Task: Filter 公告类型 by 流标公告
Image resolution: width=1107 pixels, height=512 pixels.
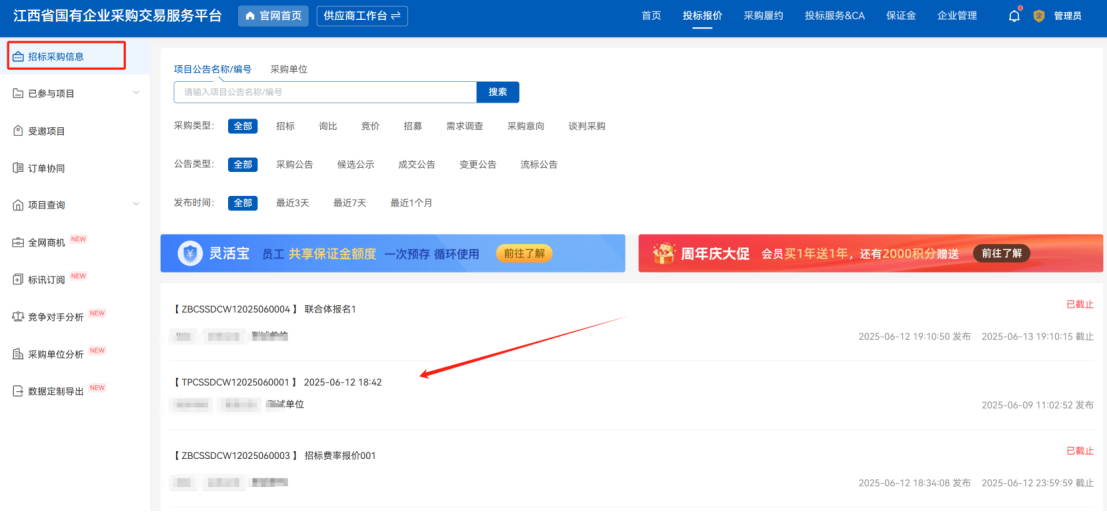Action: pos(539,165)
